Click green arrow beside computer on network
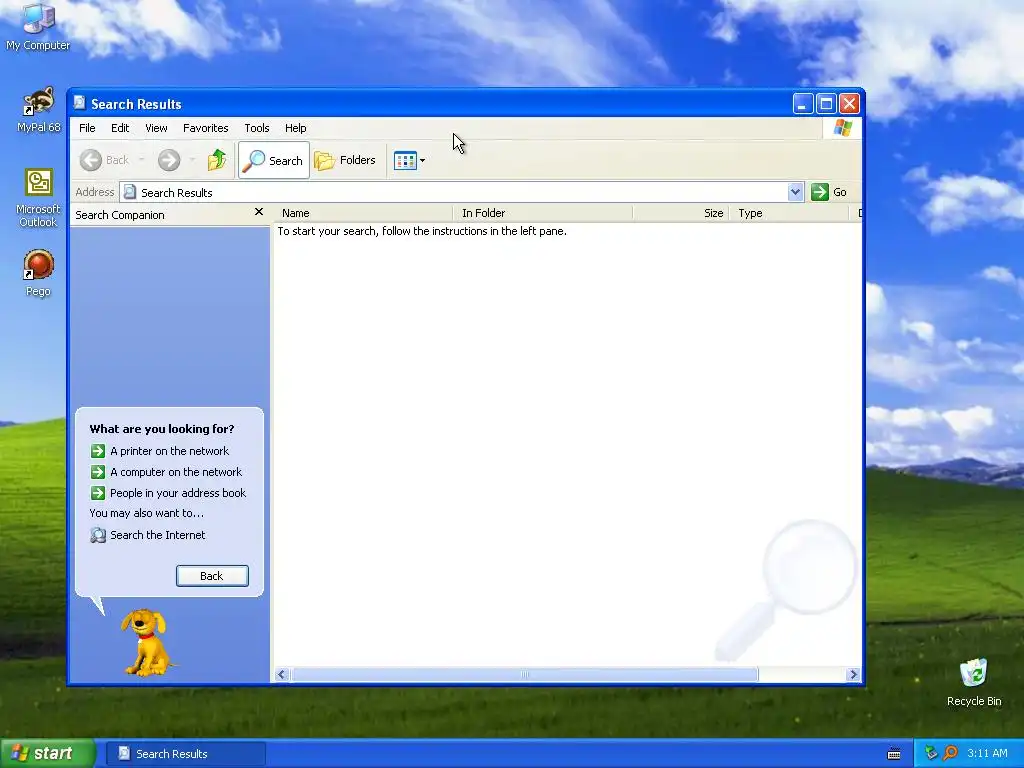1024x768 pixels. point(98,472)
